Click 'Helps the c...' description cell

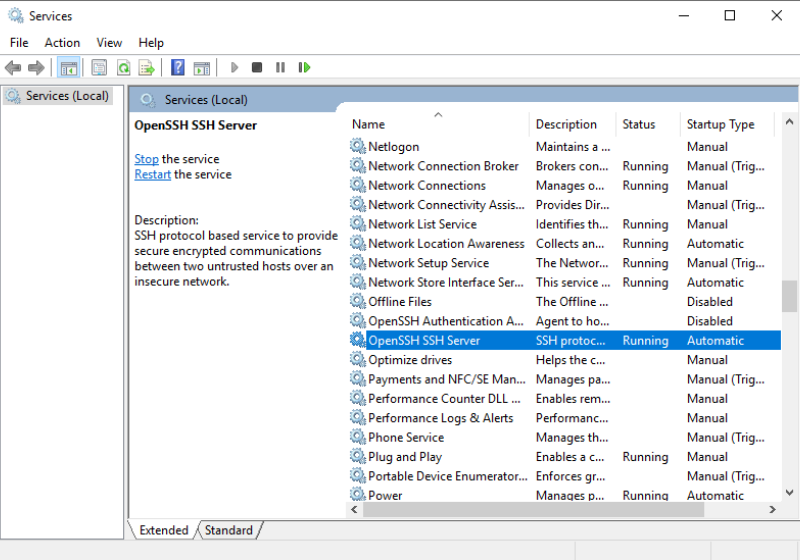click(x=570, y=360)
